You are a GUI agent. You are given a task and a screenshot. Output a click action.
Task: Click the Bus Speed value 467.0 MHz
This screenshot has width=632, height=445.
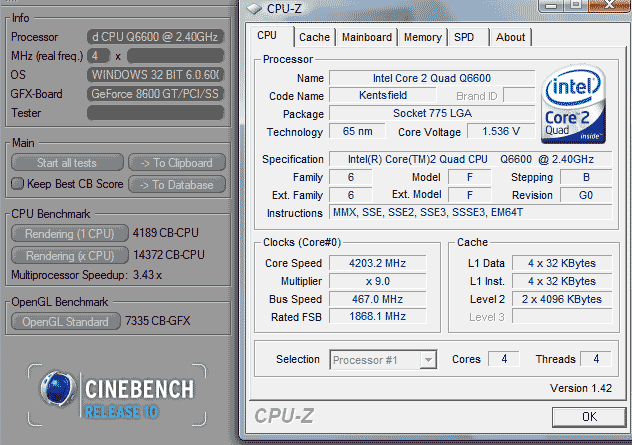[378, 299]
